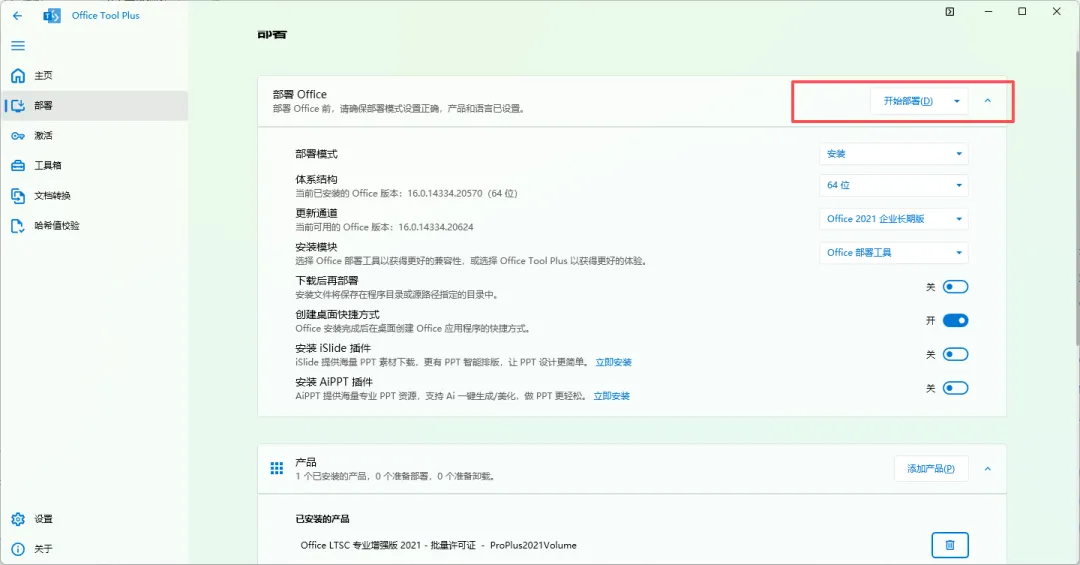Viewport: 1080px width, 565px height.
Task: Toggle the 下载后再部署 switch
Action: (x=955, y=287)
